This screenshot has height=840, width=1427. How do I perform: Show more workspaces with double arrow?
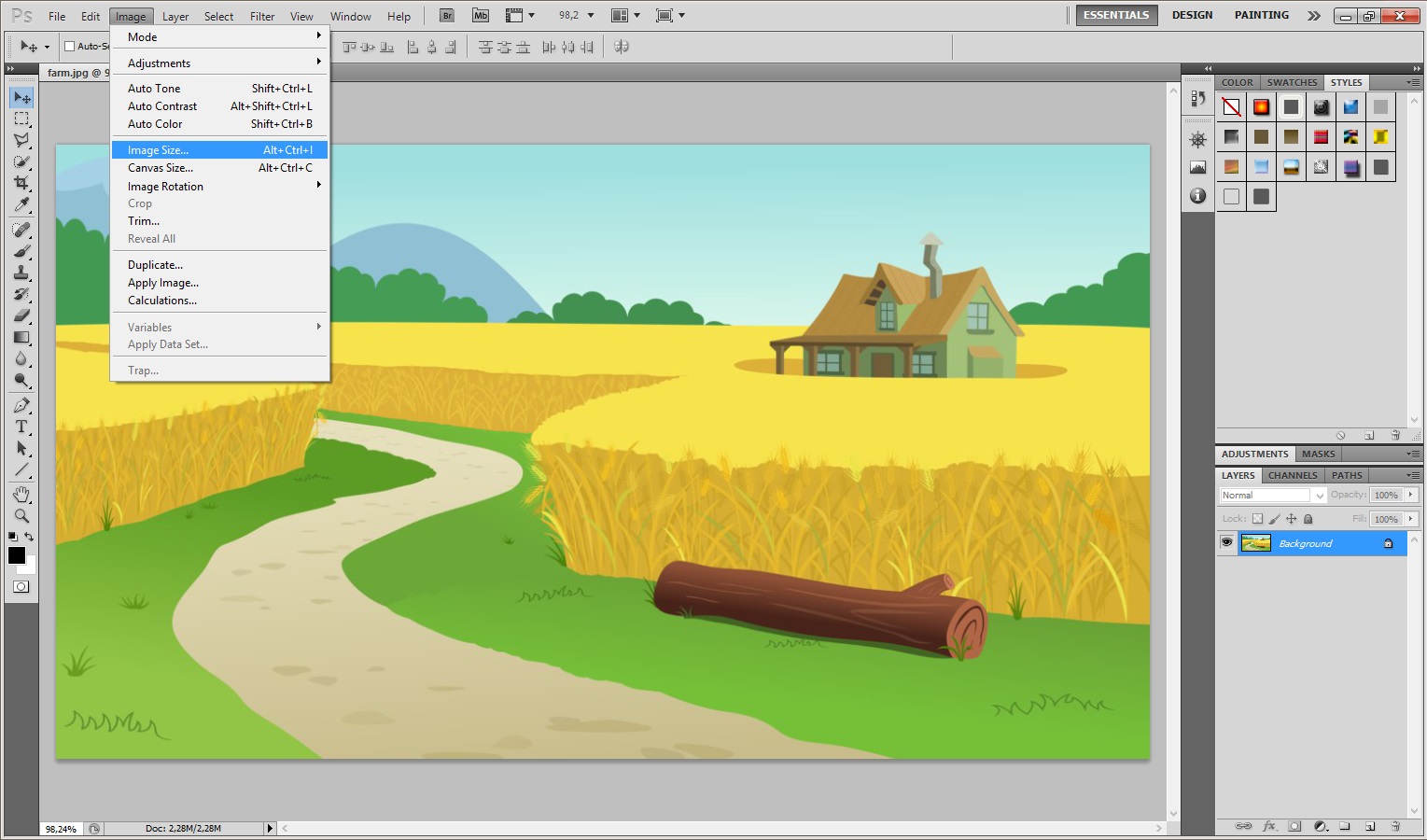(1314, 16)
